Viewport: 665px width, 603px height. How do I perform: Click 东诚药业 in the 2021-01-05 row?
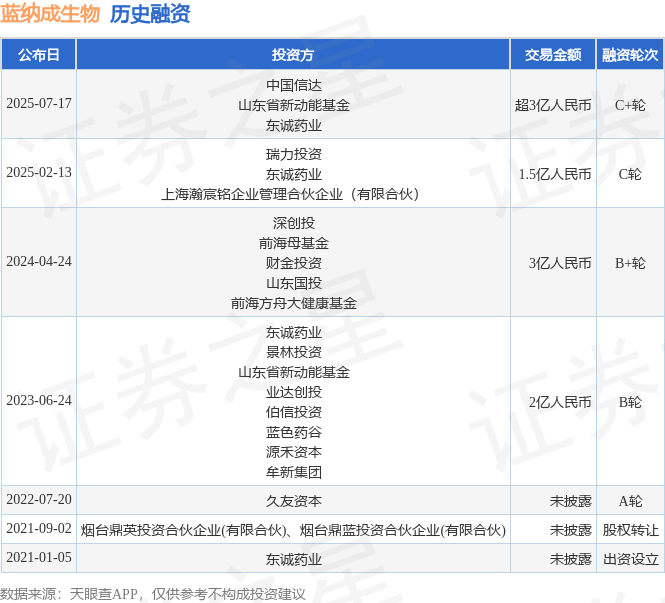(x=293, y=559)
